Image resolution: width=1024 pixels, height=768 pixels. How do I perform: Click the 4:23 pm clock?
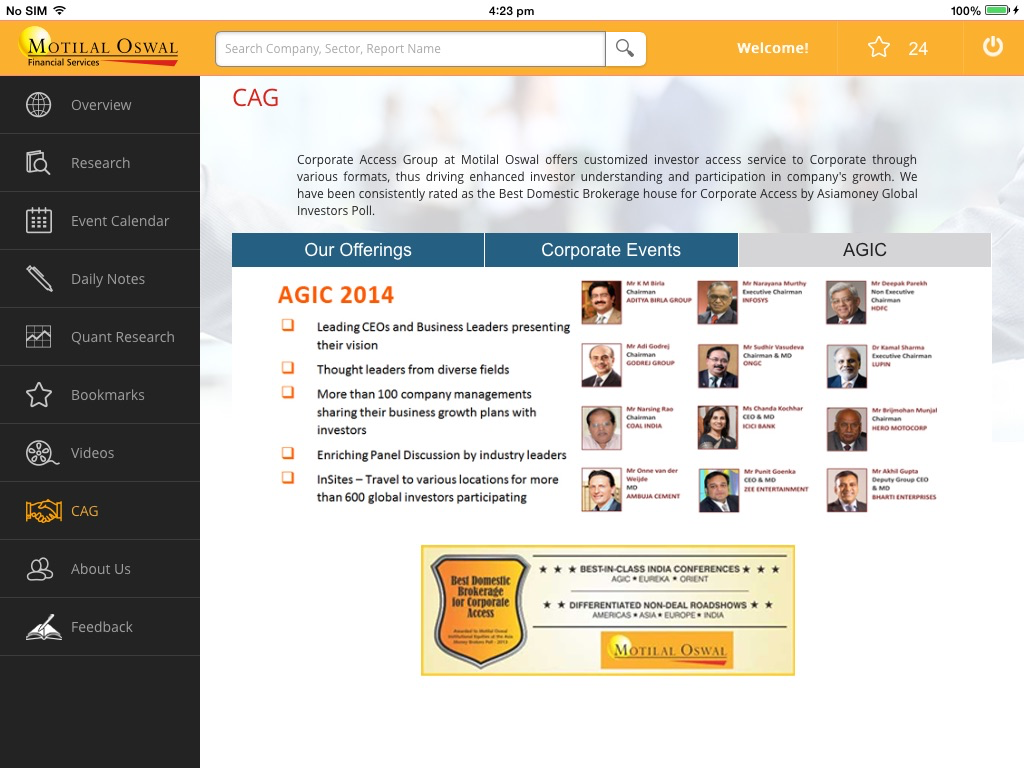point(511,10)
